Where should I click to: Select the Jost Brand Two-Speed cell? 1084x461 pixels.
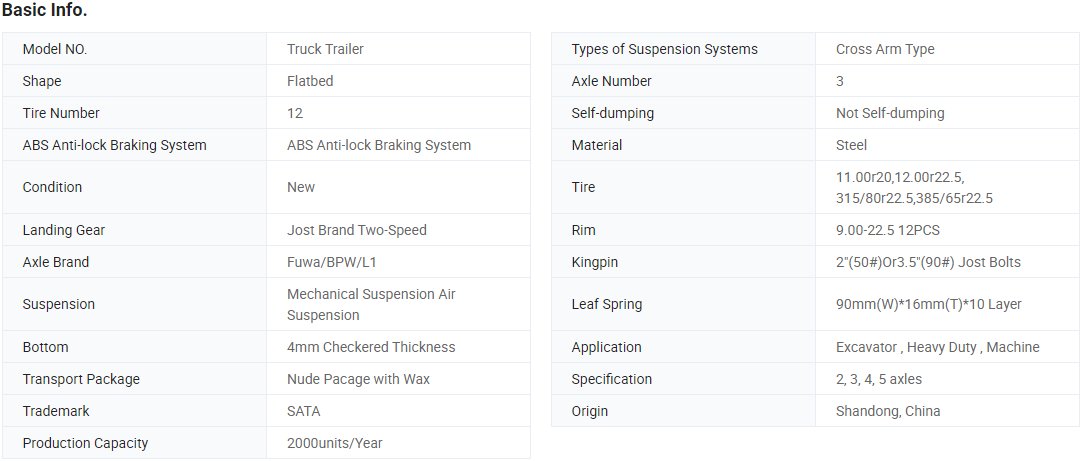398,230
